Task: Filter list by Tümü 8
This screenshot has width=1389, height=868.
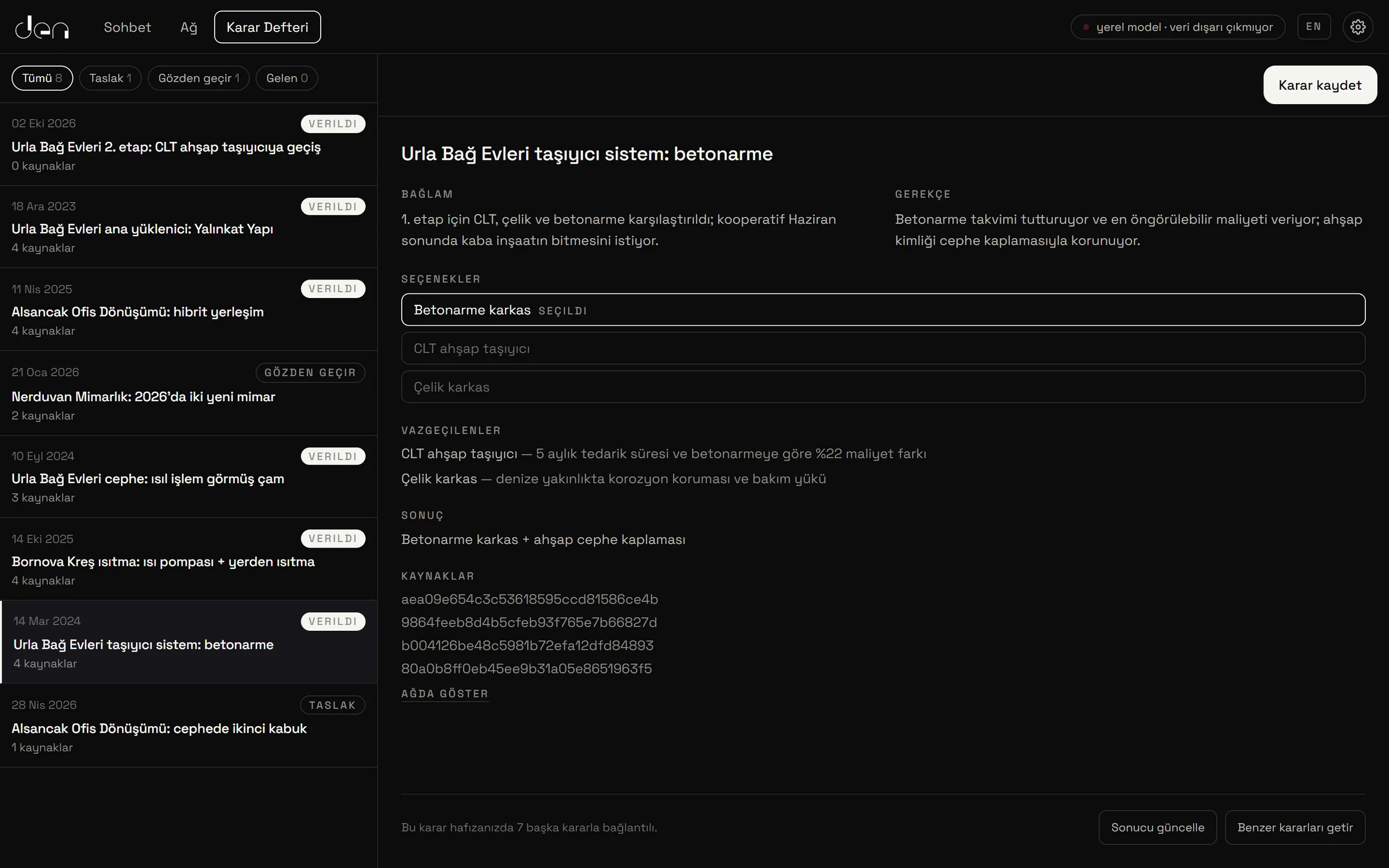Action: coord(42,78)
